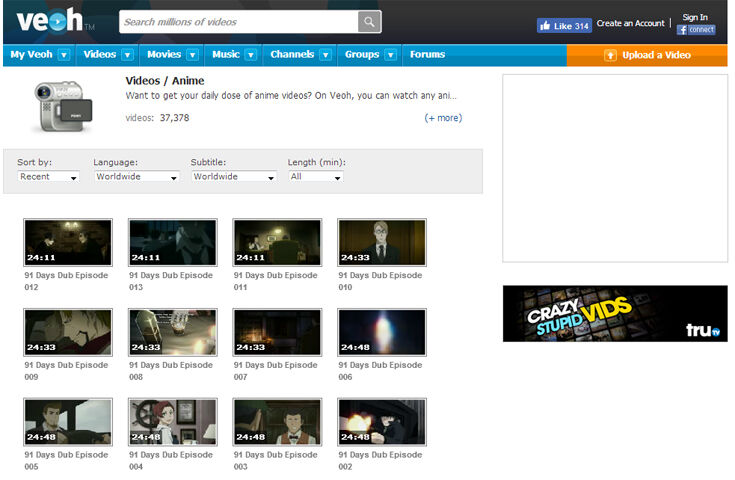Open thumbnail for 91 Days Episode 006

pos(382,332)
